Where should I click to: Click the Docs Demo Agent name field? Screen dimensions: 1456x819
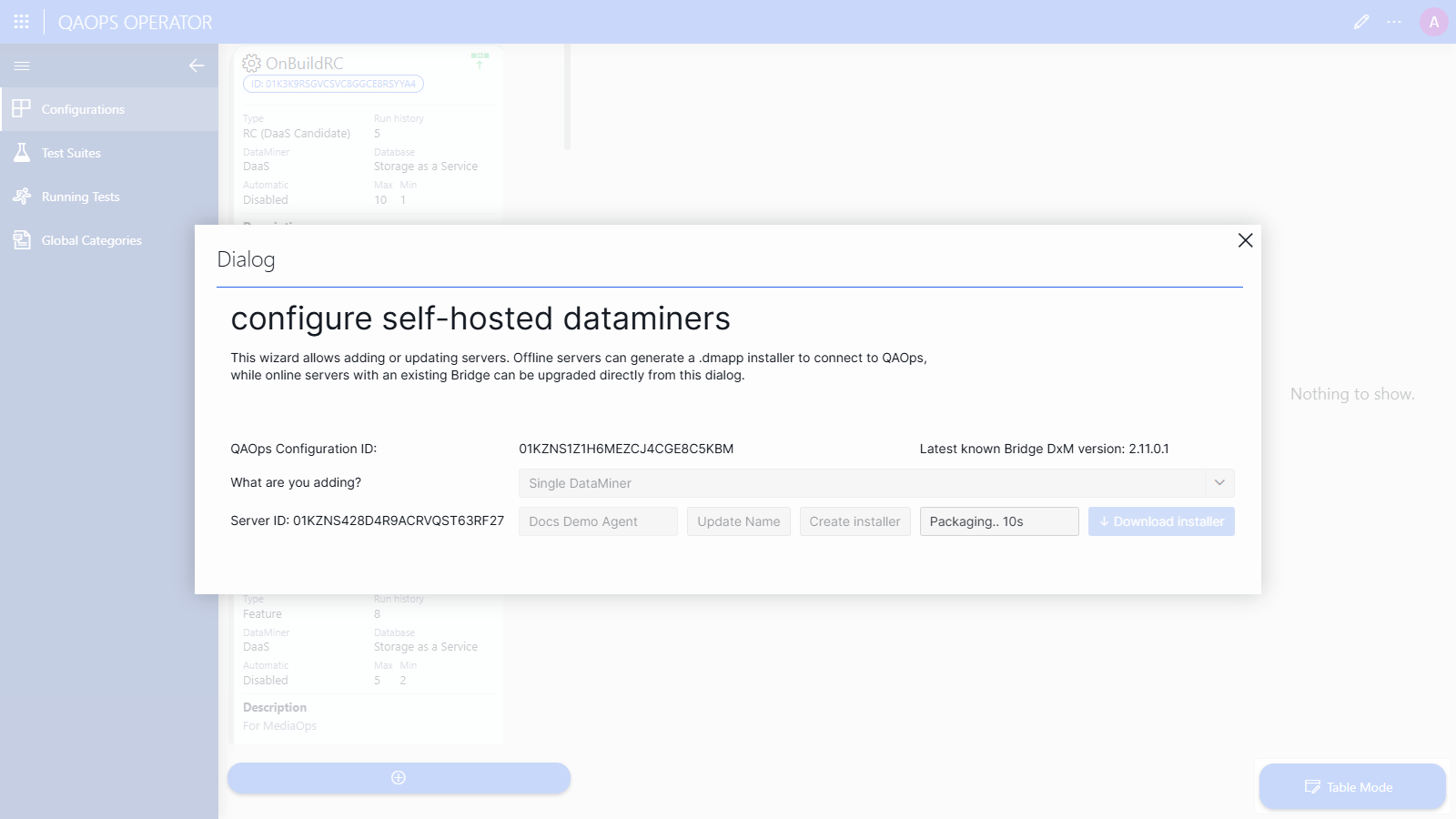click(598, 521)
